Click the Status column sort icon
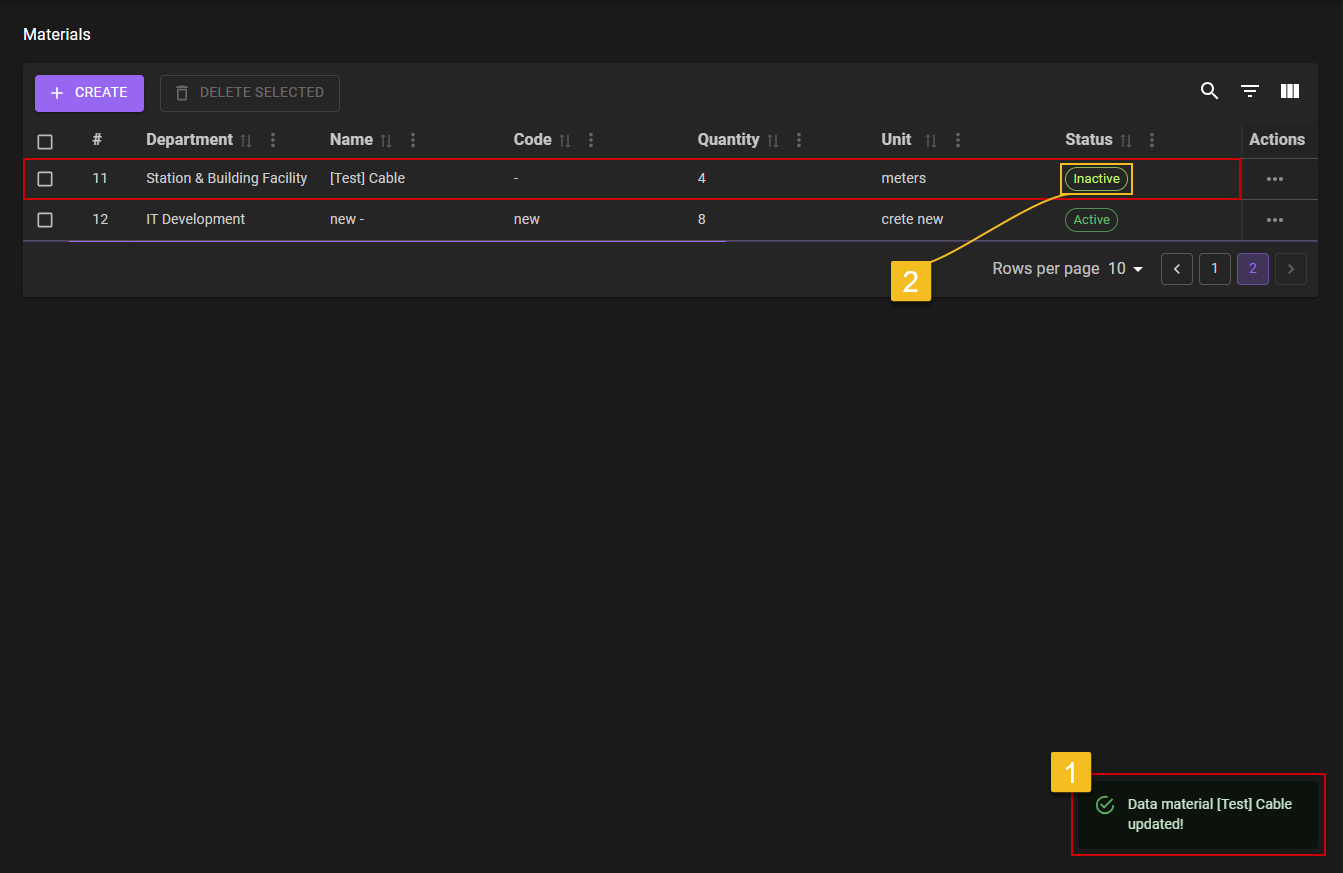1343x873 pixels. (1126, 141)
